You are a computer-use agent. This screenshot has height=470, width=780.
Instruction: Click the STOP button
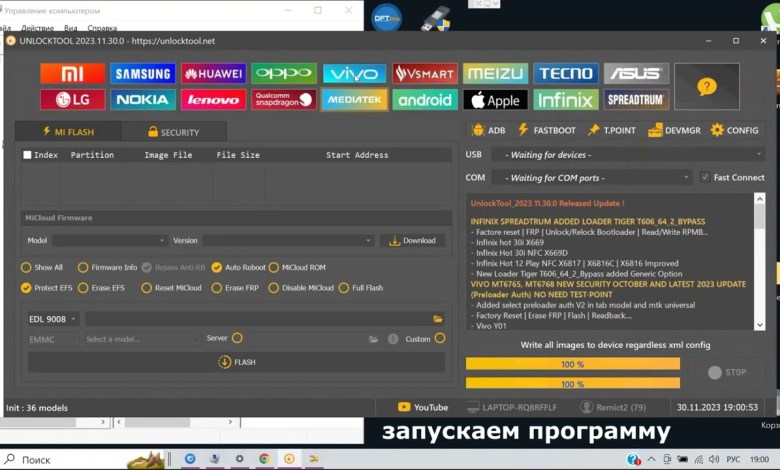(x=727, y=373)
